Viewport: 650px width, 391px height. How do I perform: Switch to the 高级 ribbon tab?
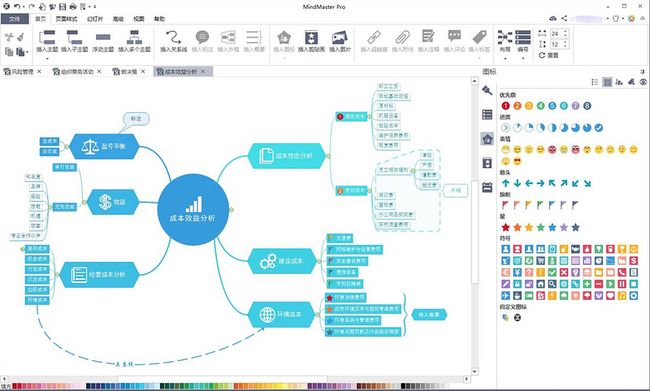[118, 19]
